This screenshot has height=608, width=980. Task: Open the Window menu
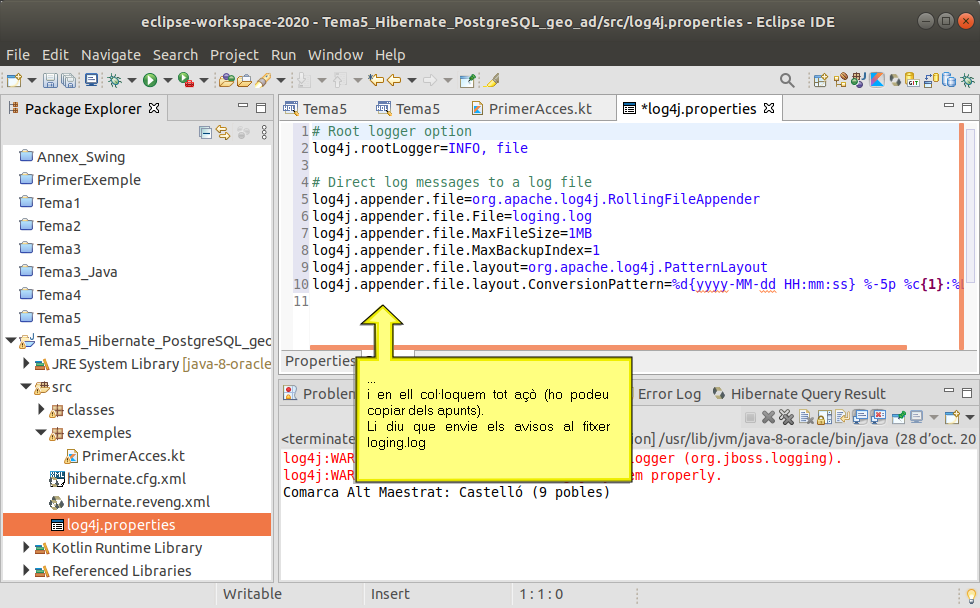335,55
